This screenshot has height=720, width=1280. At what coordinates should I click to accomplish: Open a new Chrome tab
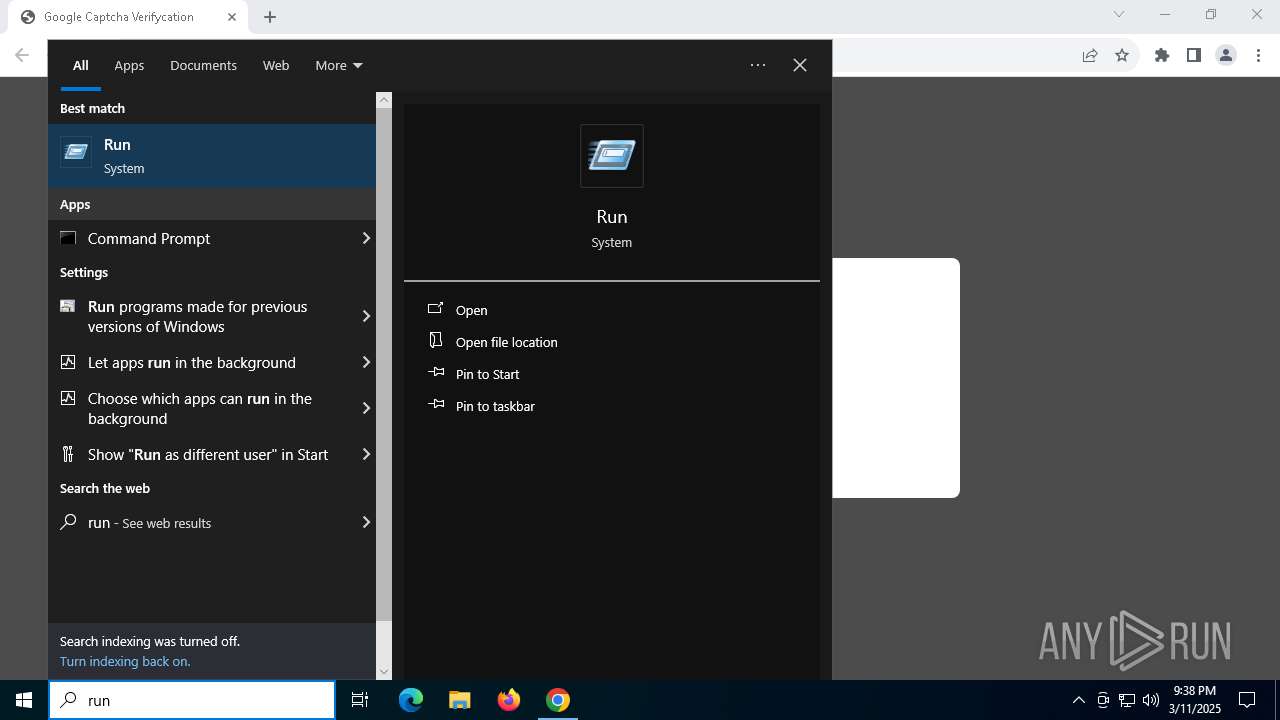[x=270, y=17]
